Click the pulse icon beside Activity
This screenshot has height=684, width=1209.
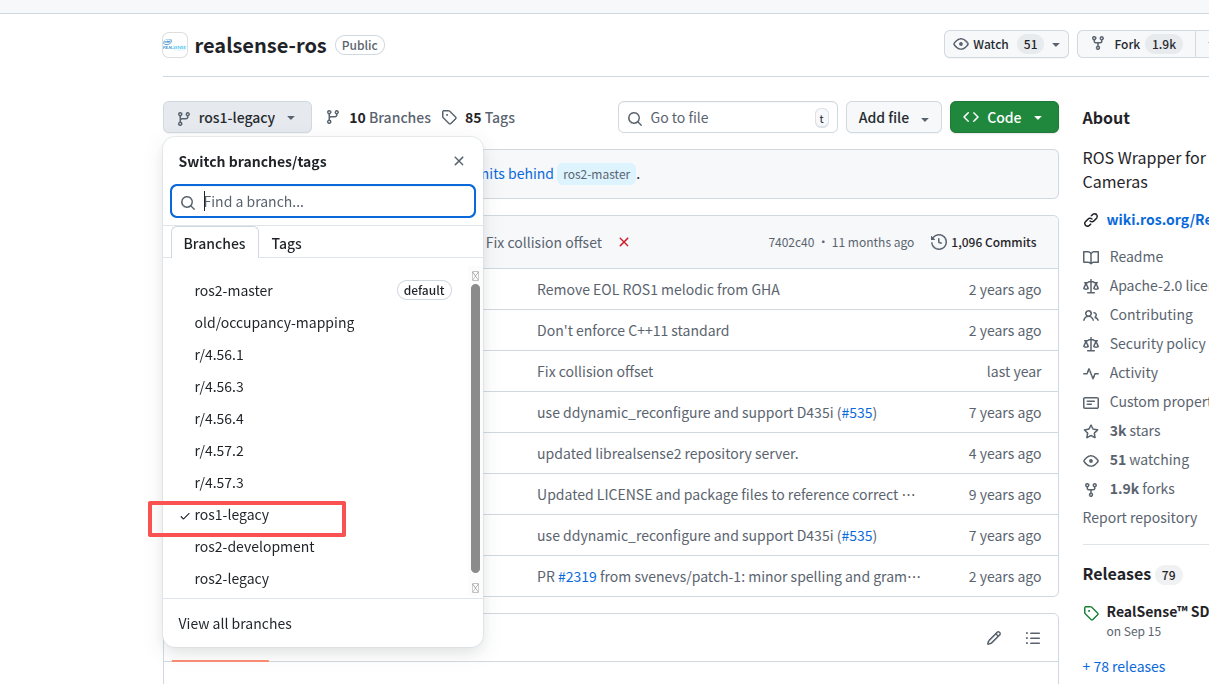(1091, 373)
